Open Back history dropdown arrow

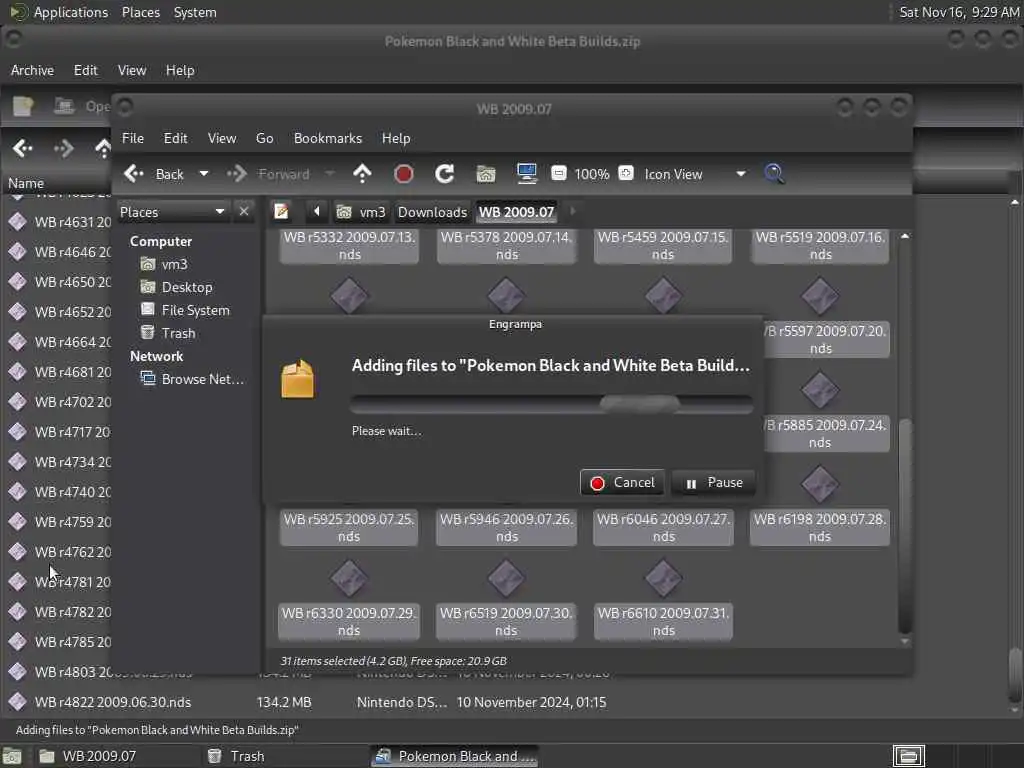click(204, 174)
